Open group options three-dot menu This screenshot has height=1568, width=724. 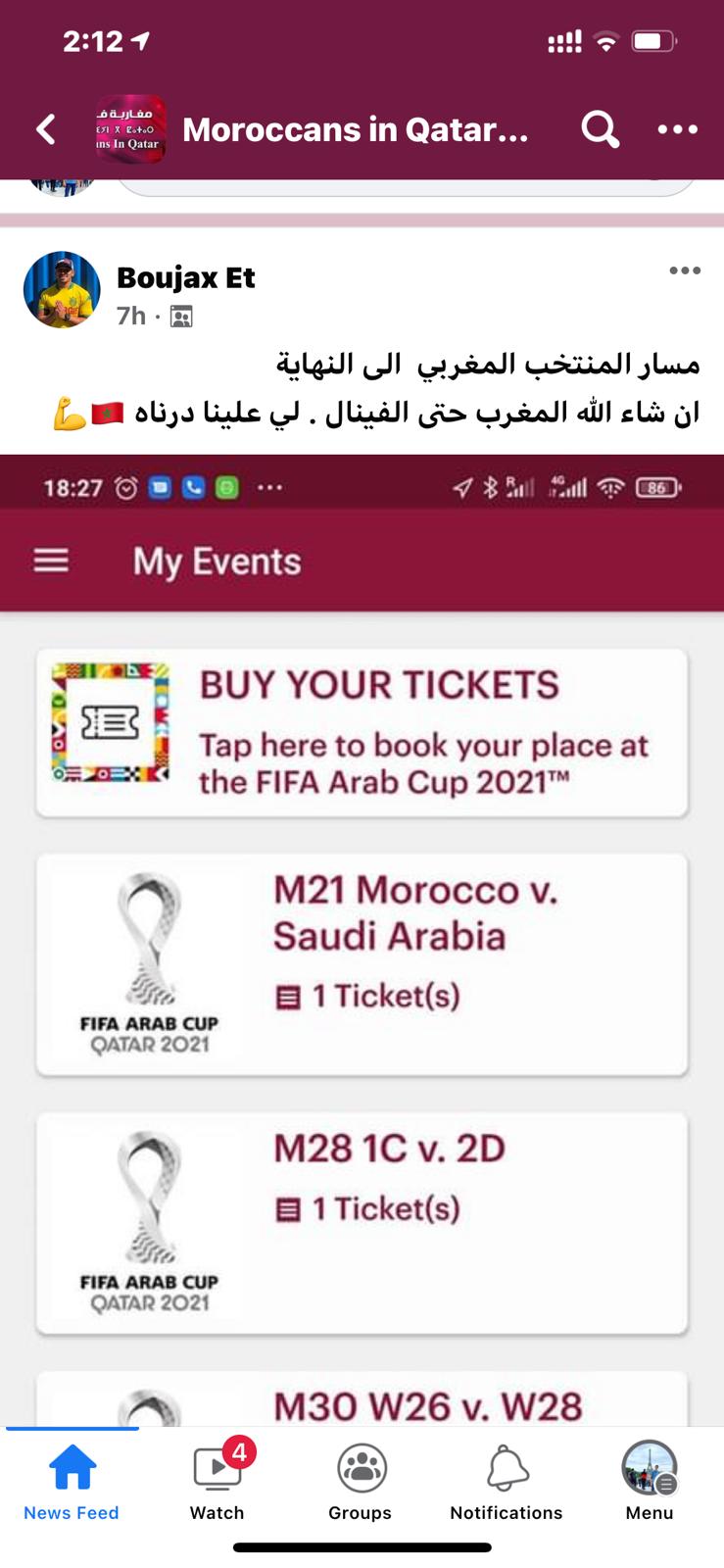677,129
